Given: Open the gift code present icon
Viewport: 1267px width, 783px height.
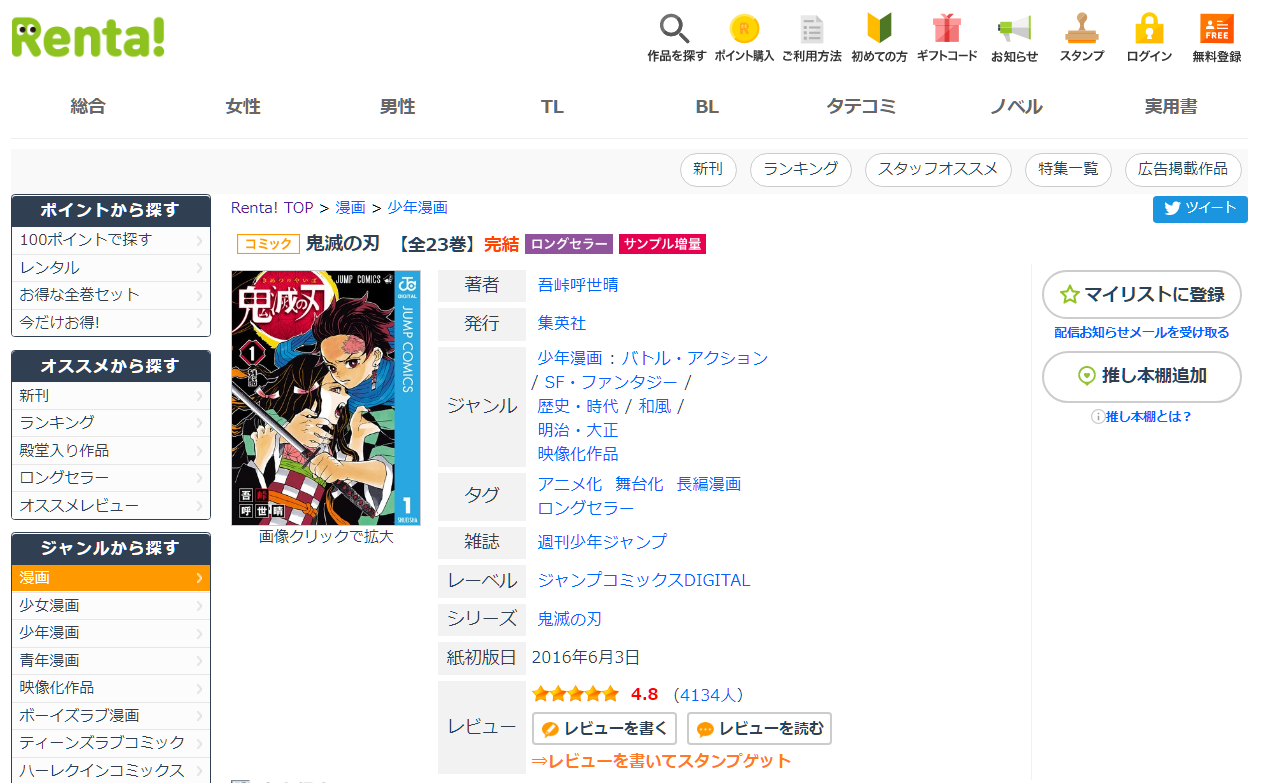Looking at the screenshot, I should click(x=946, y=30).
